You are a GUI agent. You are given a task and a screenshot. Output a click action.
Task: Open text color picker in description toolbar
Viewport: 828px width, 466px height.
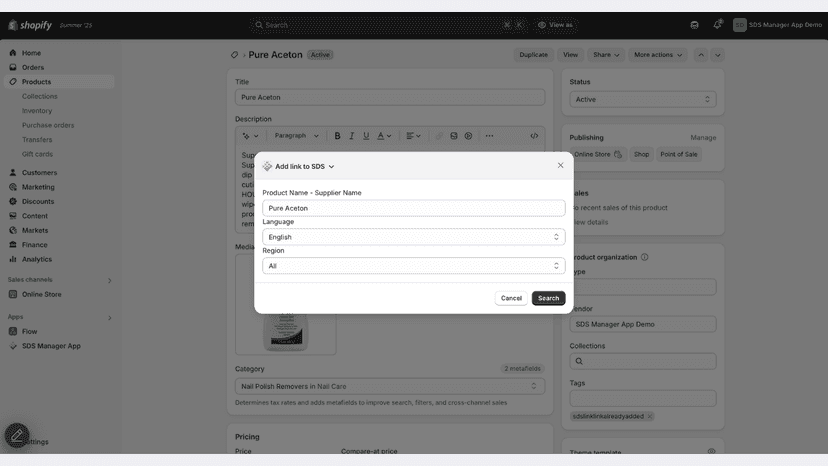(x=384, y=136)
